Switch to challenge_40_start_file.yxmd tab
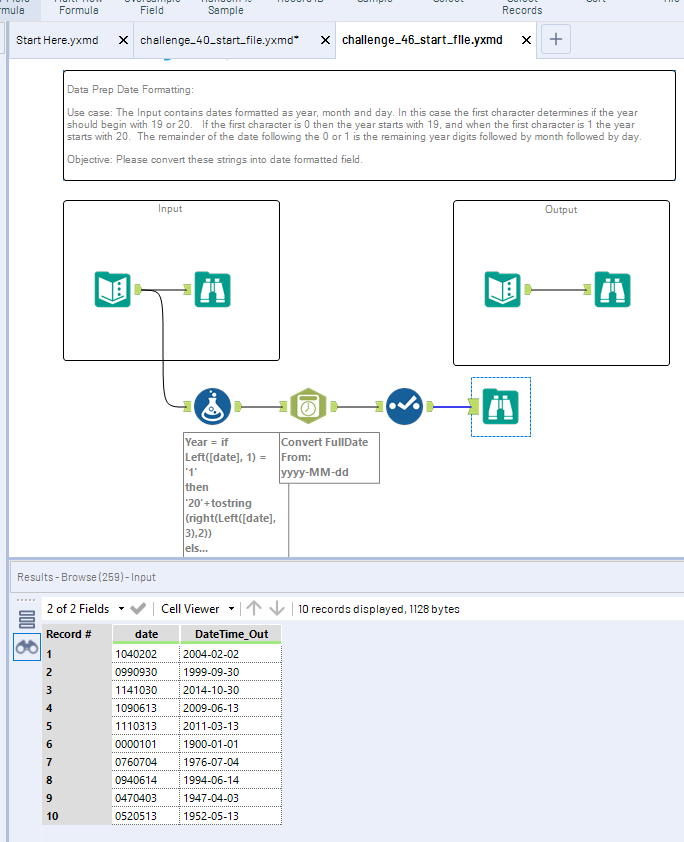The width and height of the screenshot is (684, 842). pos(220,40)
